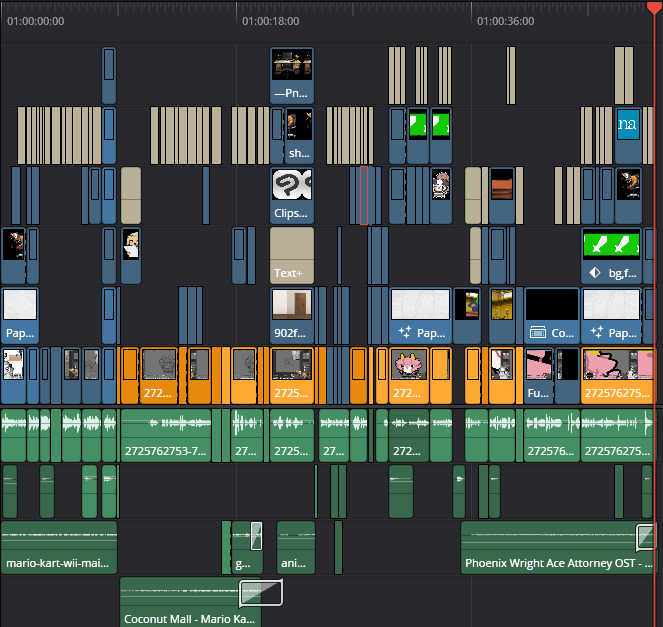This screenshot has height=627, width=663.
Task: Select the blue 'na' thumbnail clip
Action: [628, 135]
